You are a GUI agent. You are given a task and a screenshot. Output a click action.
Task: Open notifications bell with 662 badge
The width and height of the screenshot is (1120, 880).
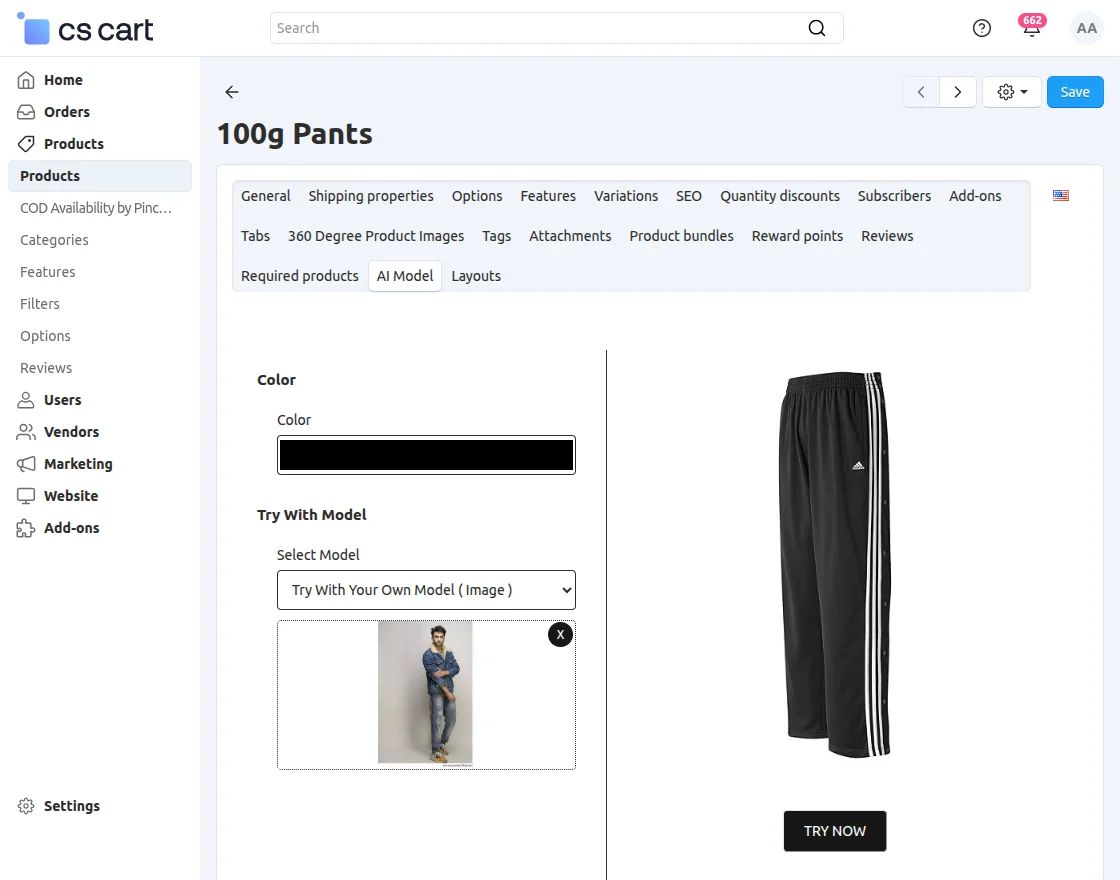point(1031,28)
